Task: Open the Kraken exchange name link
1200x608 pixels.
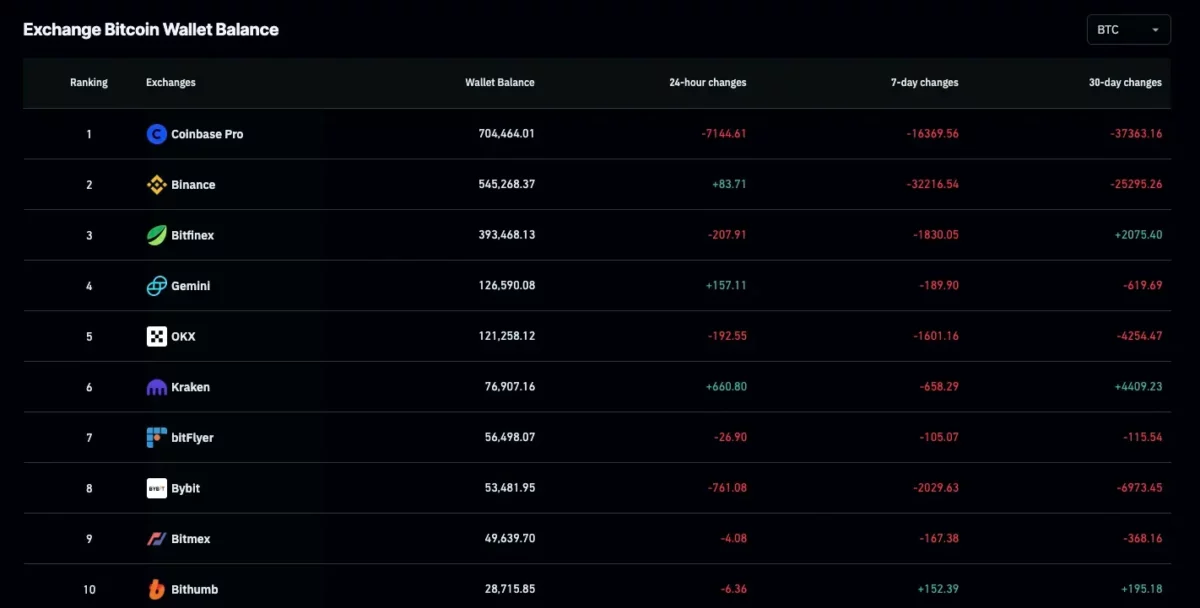Action: pyautogui.click(x=190, y=387)
